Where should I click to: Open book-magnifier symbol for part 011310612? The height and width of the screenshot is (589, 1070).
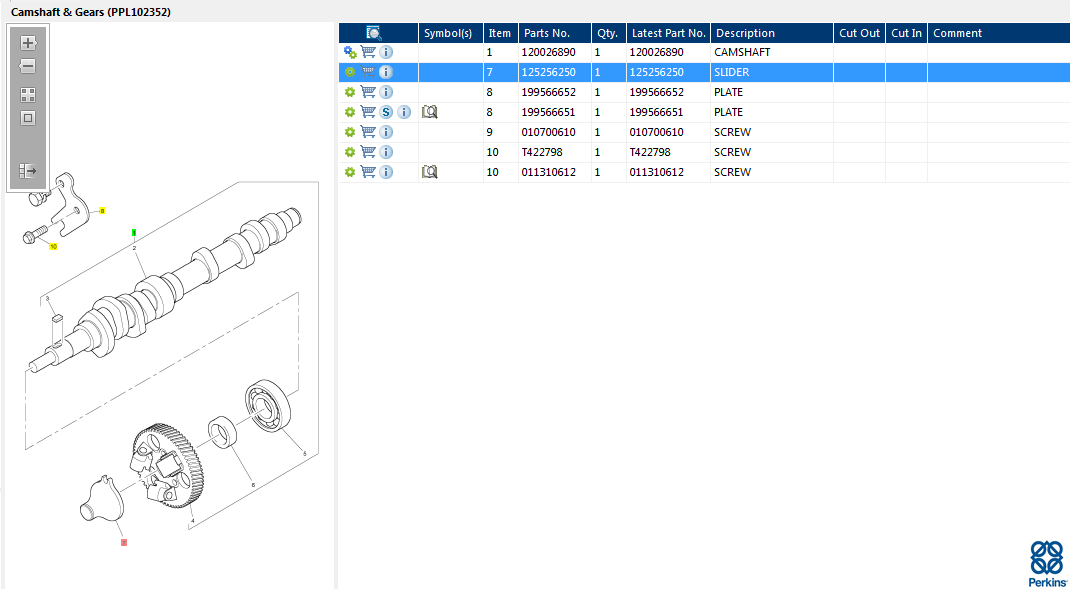[429, 172]
